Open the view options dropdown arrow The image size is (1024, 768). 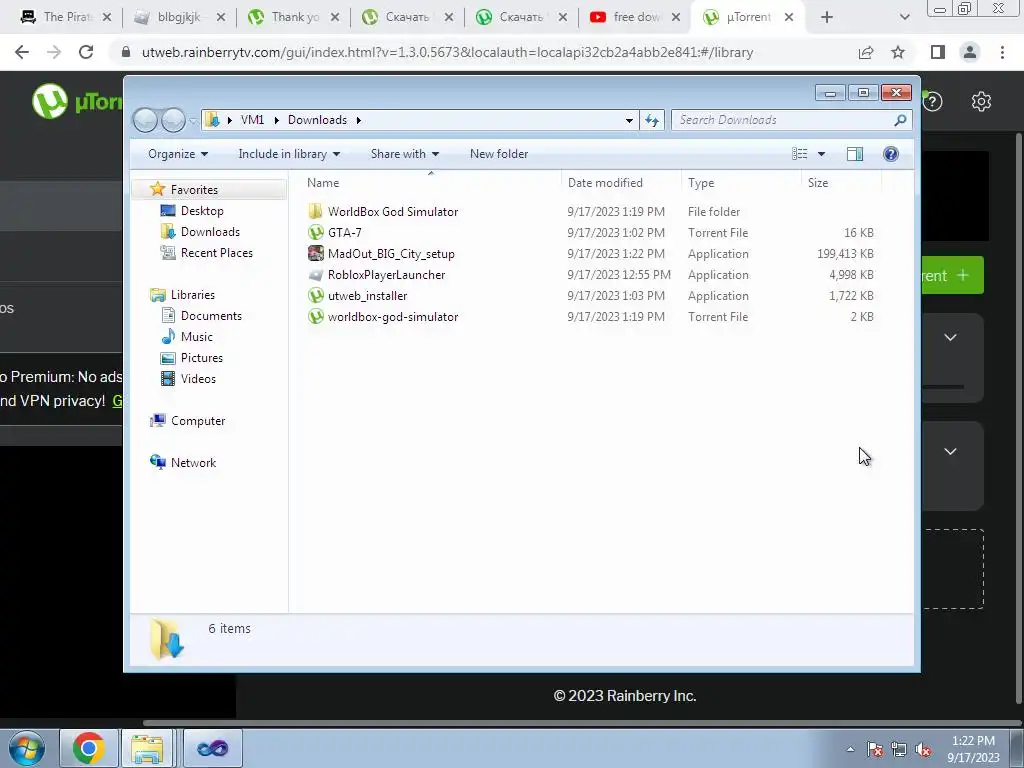(x=822, y=153)
